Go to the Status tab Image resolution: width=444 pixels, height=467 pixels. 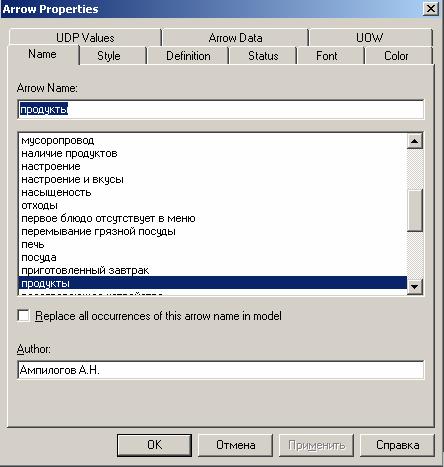pyautogui.click(x=263, y=56)
